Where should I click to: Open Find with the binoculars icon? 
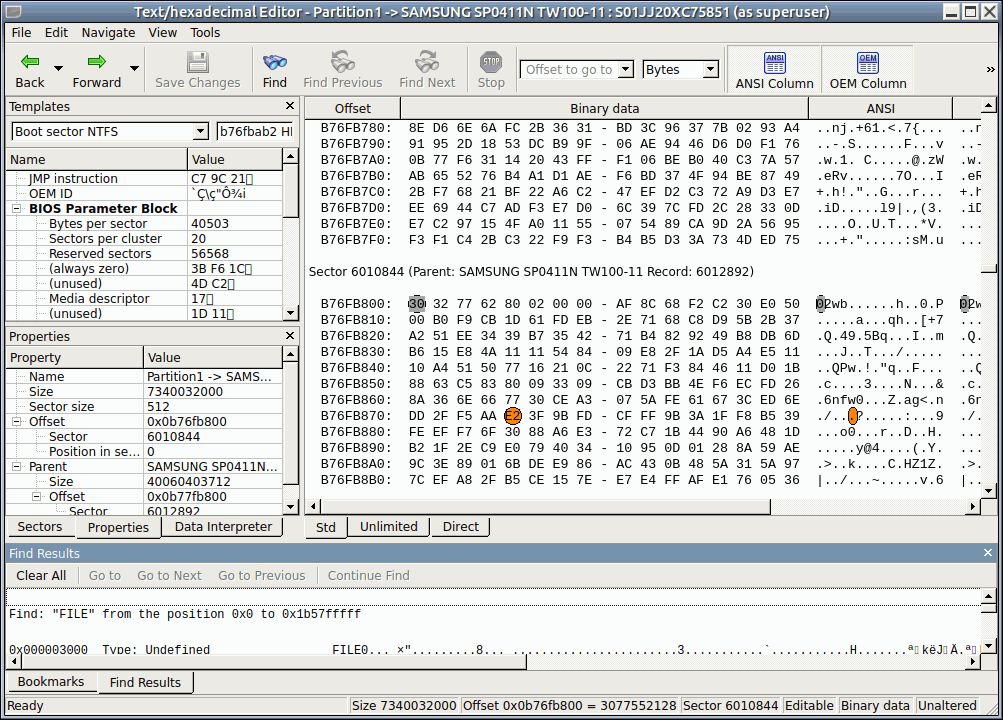pos(274,62)
